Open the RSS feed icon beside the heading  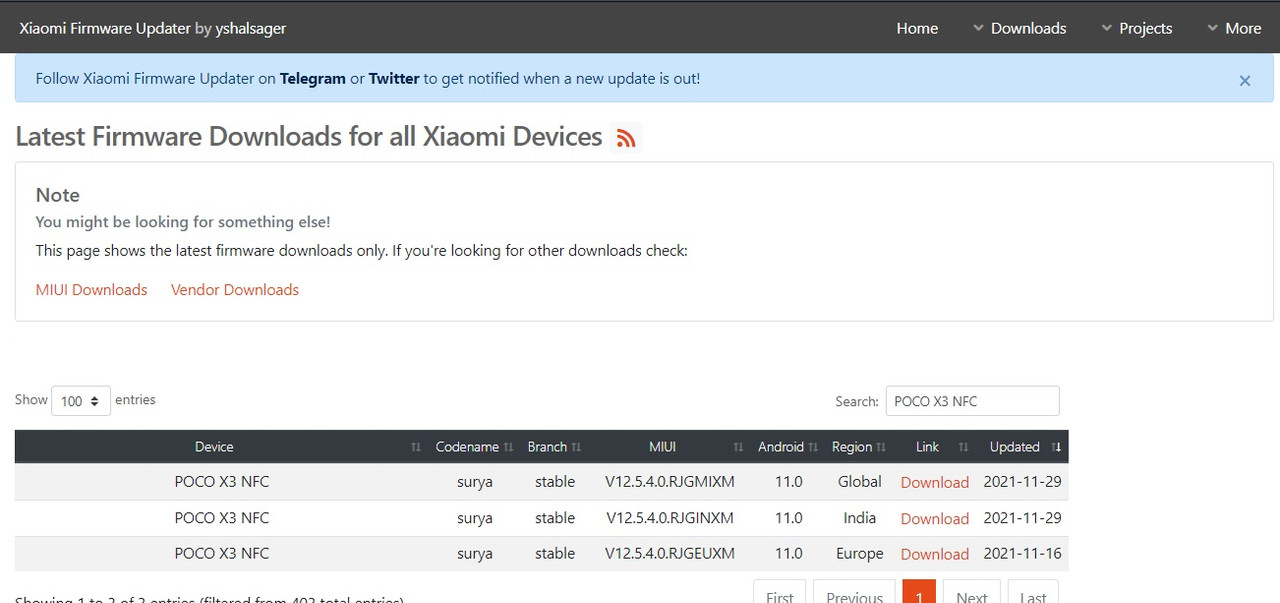626,138
